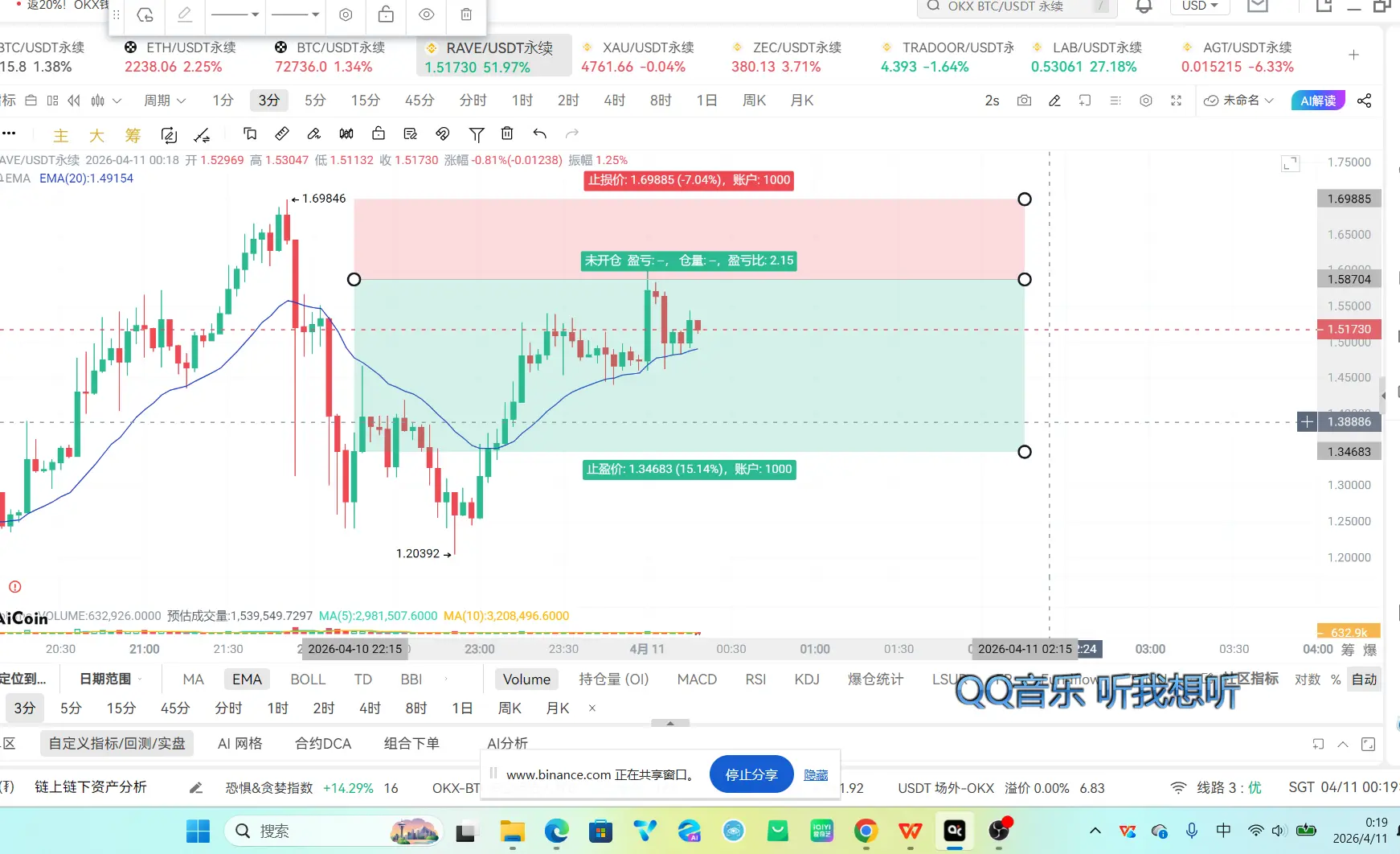This screenshot has height=854, width=1400.
Task: Lock drawings using drawing bar lock icon
Action: coord(379,133)
